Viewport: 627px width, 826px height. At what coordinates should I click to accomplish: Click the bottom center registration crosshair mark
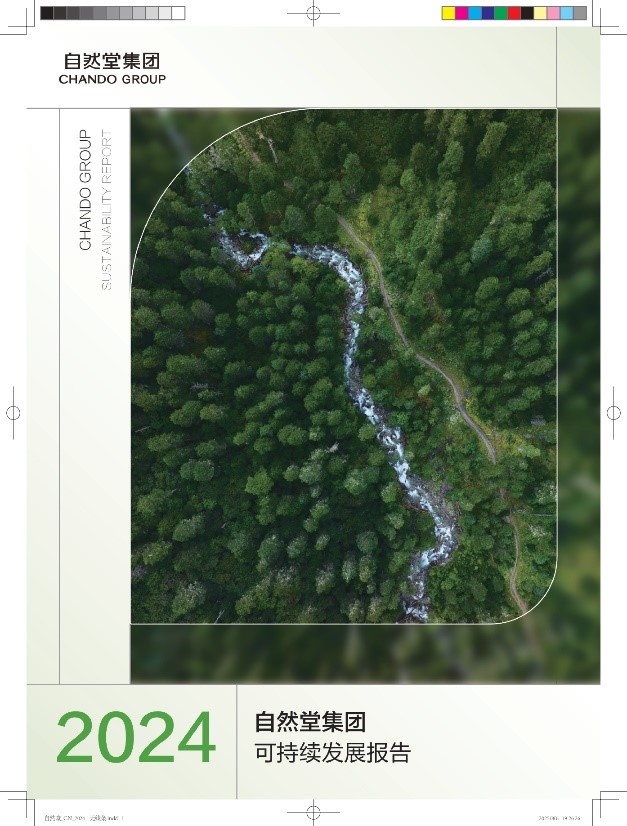click(314, 811)
